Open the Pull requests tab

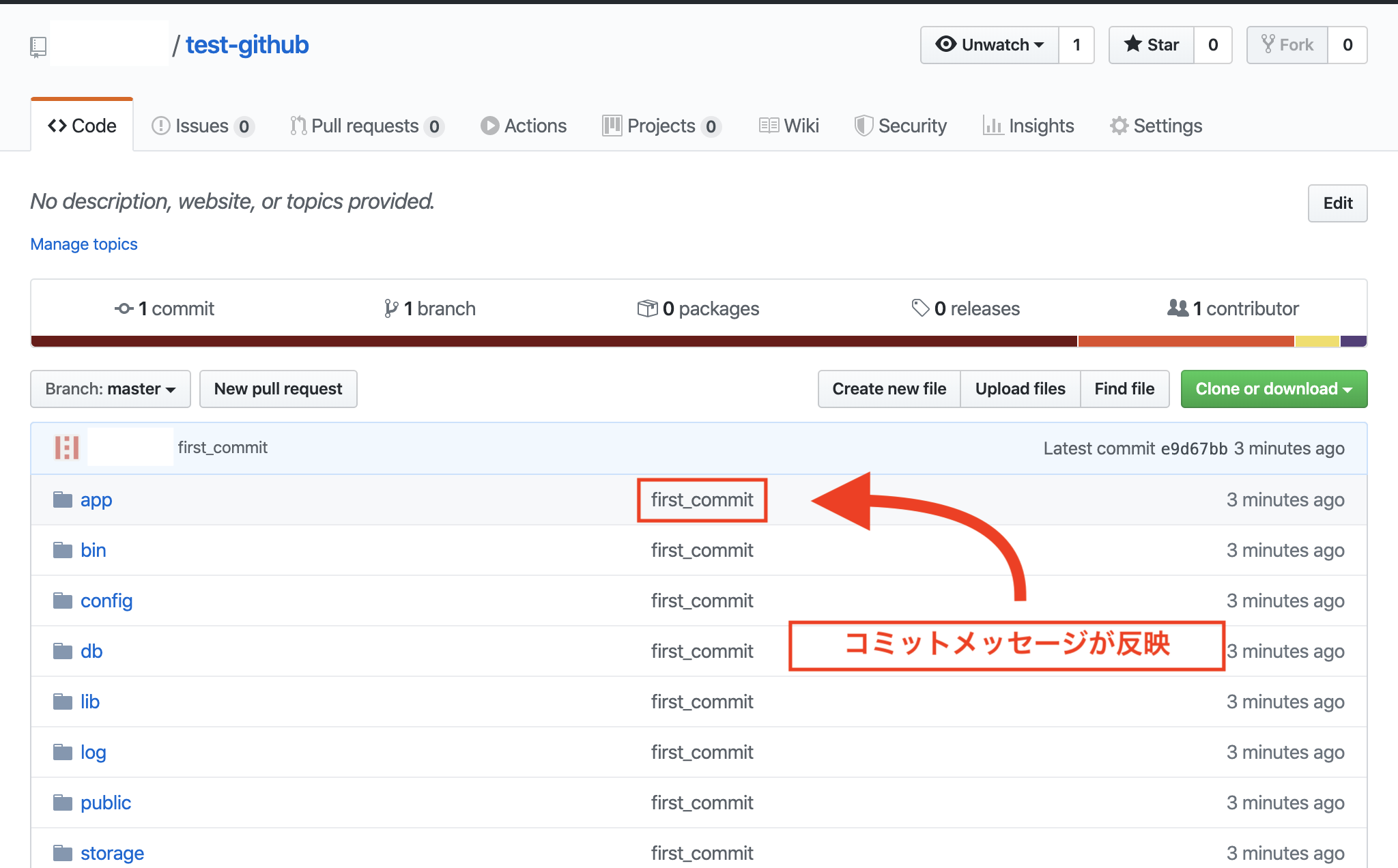[x=366, y=126]
